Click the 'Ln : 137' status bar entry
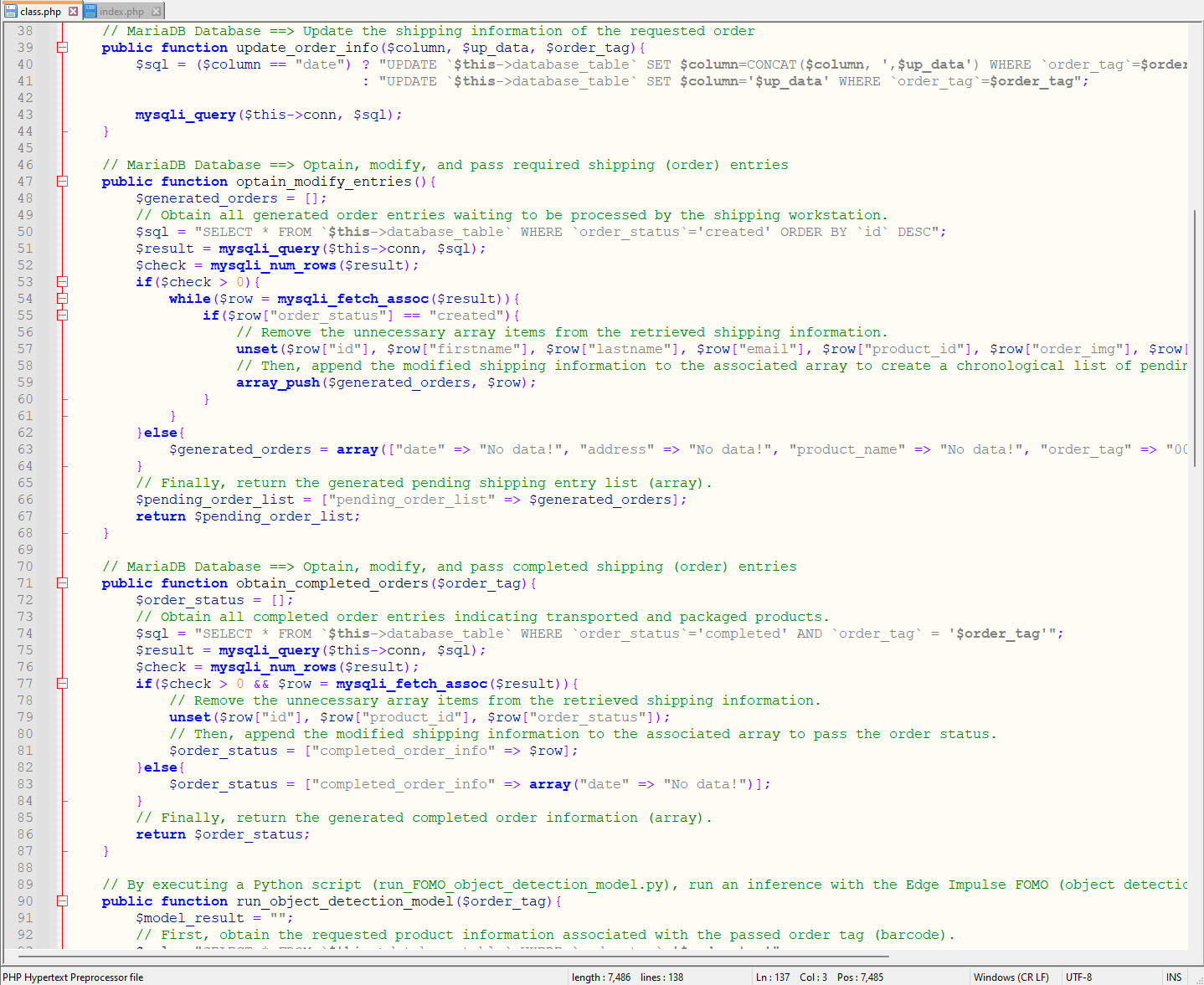 click(x=773, y=977)
